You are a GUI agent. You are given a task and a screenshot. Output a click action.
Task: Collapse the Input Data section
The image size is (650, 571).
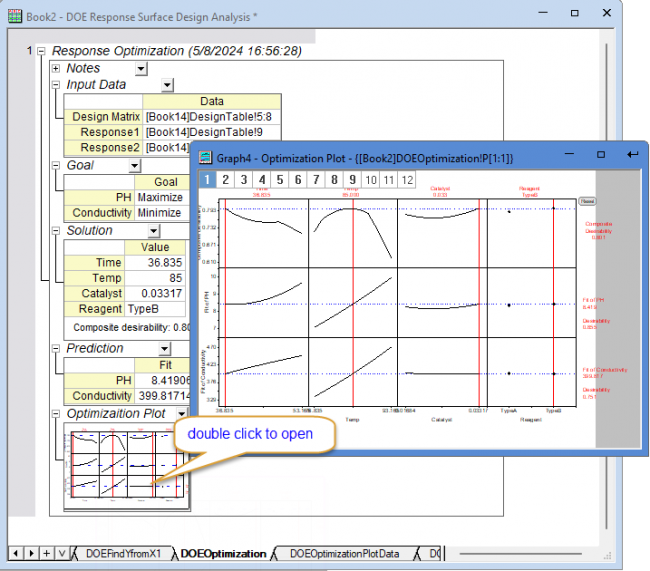pos(56,85)
